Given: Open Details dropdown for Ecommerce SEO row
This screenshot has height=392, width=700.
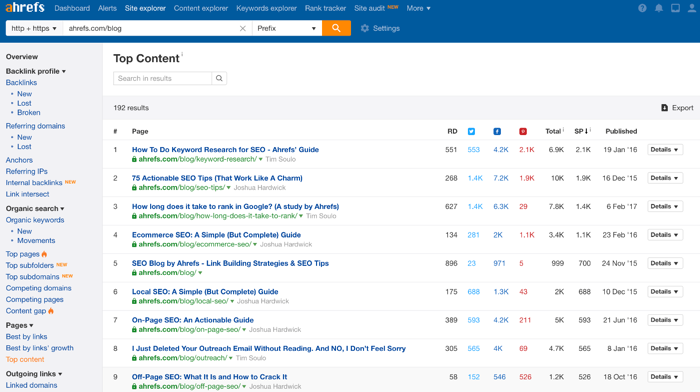Looking at the screenshot, I should pyautogui.click(x=665, y=234).
